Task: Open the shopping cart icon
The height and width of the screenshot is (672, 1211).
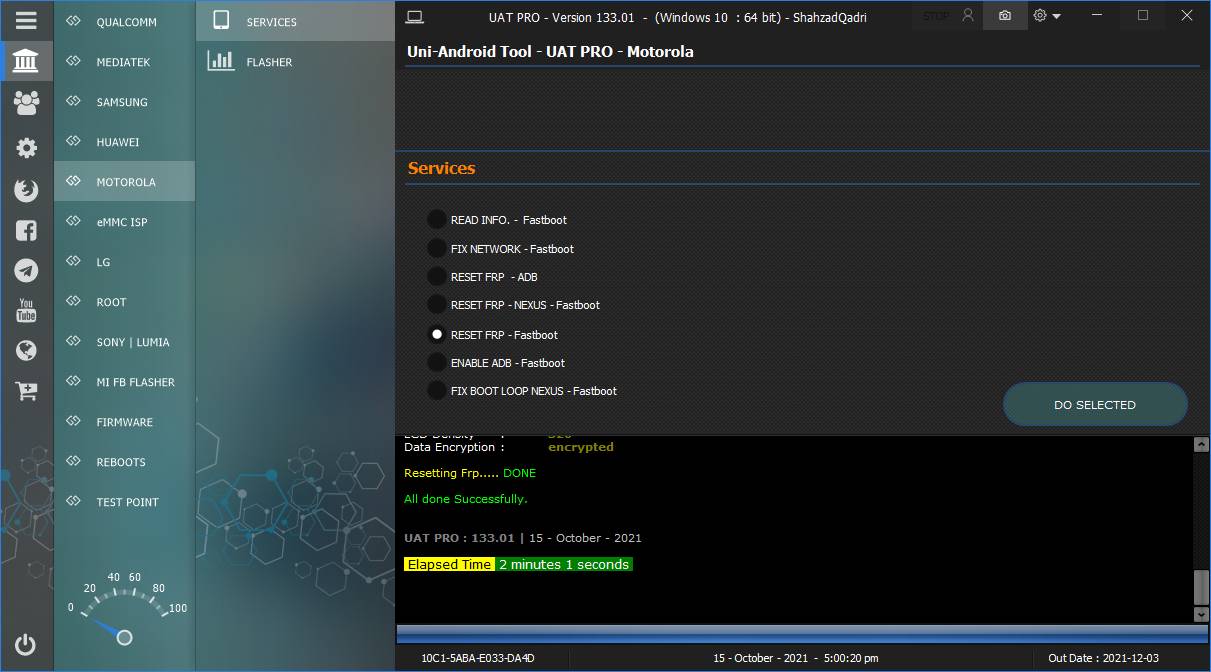Action: [27, 392]
